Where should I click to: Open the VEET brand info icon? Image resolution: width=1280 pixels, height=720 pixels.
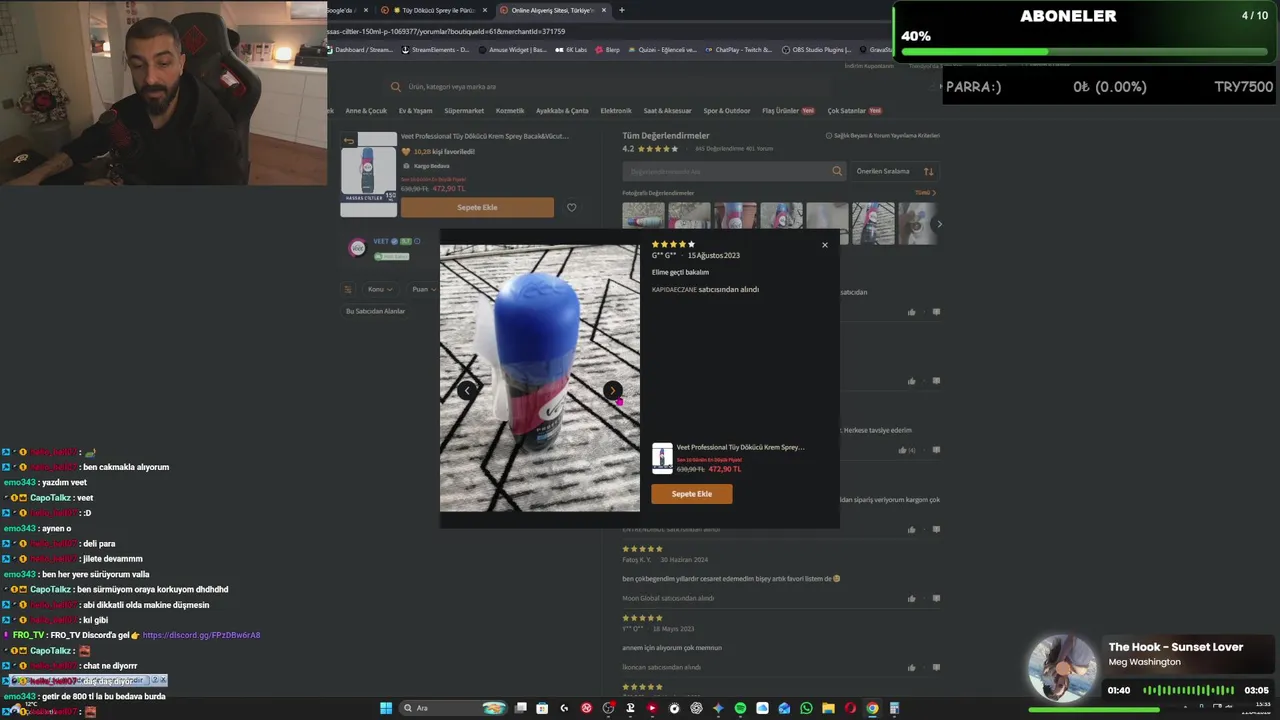click(417, 241)
